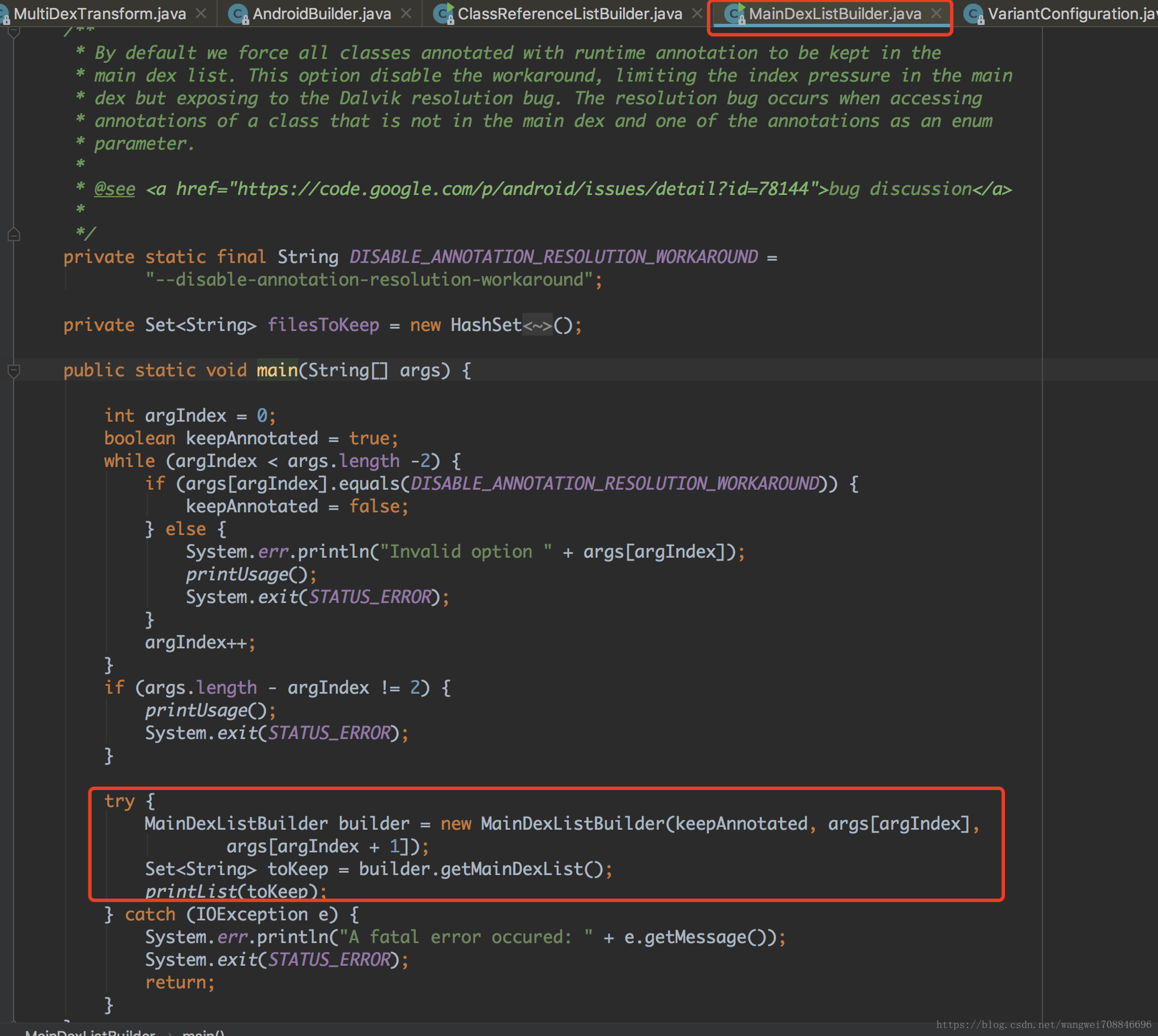Click the first printUsage() call in the else block
The width and height of the screenshot is (1158, 1036).
[x=251, y=575]
